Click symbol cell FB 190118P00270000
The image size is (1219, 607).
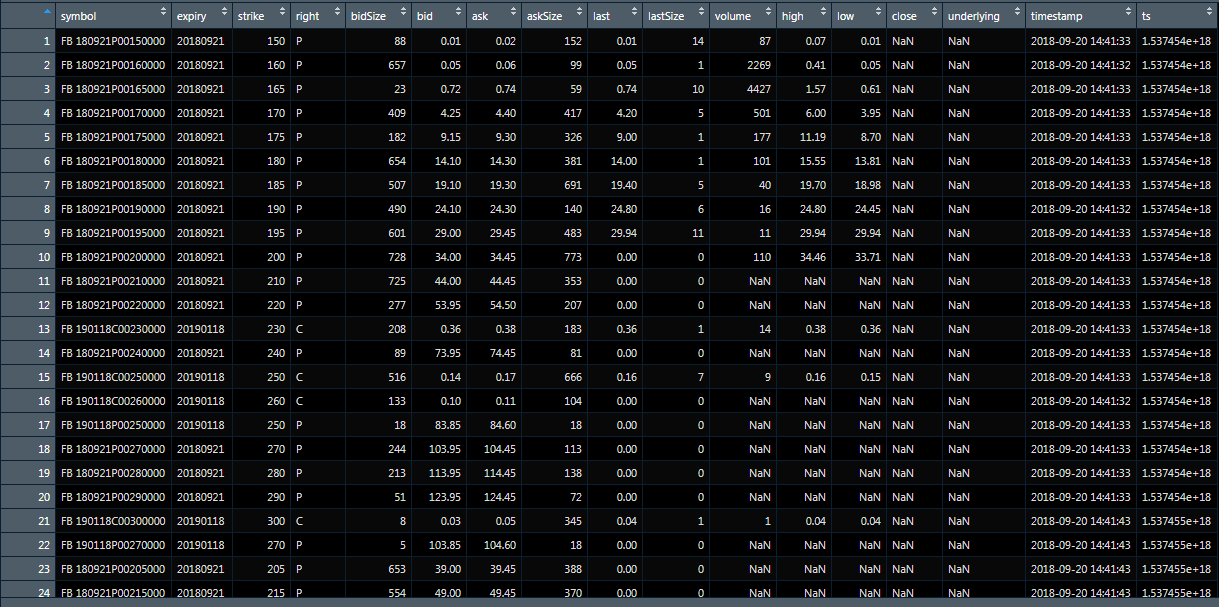click(113, 545)
